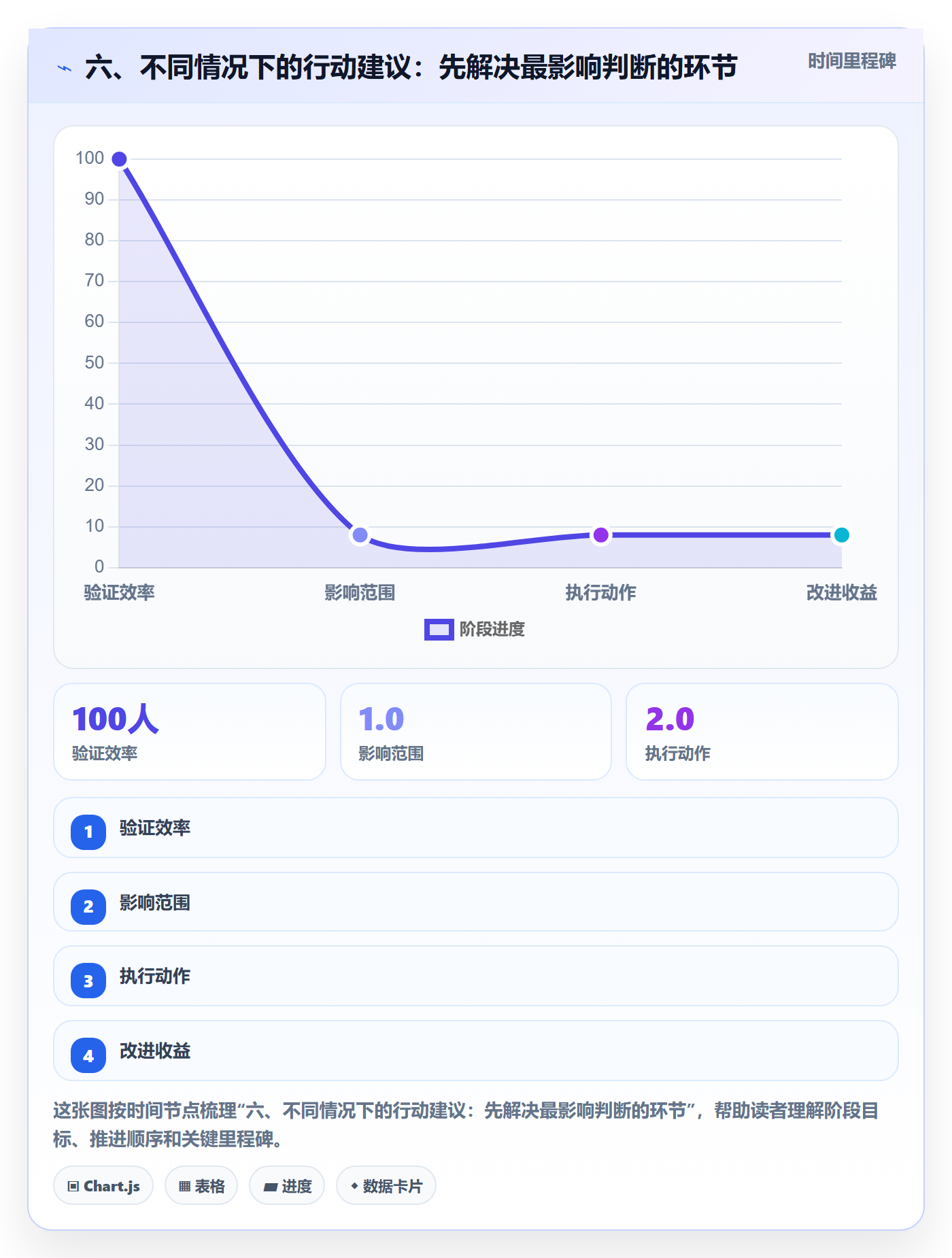This screenshot has height=1258, width=952.
Task: Click the number 1 badge icon
Action: [88, 832]
